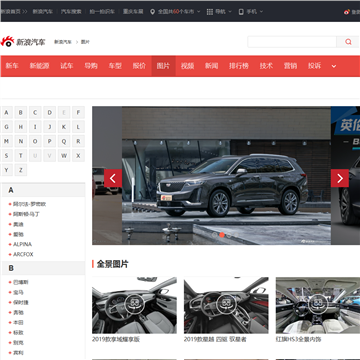Advance carousel with right arrow
Screen dimensions: 360x360
pyautogui.click(x=340, y=178)
